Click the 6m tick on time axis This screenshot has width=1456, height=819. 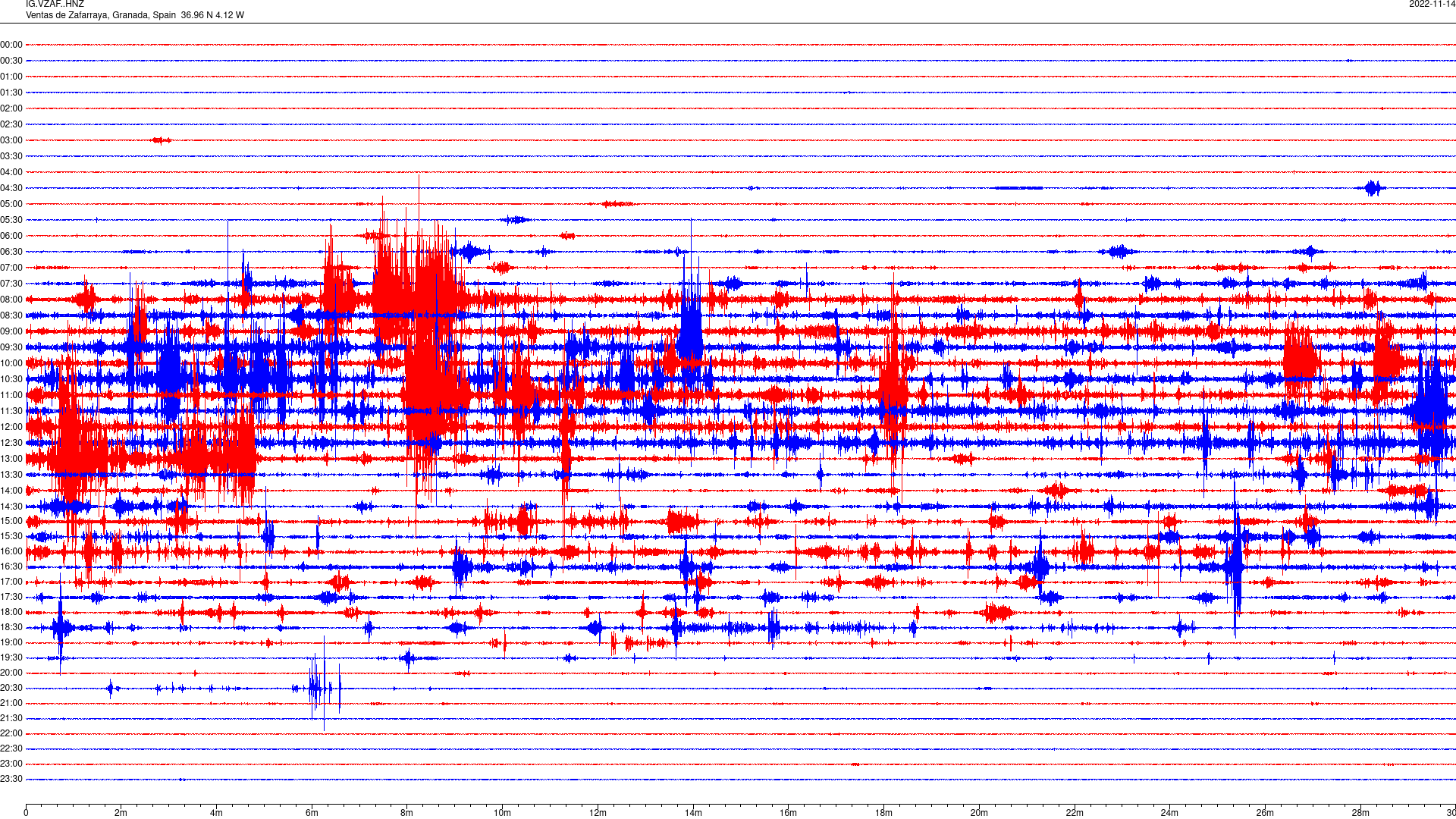312,813
